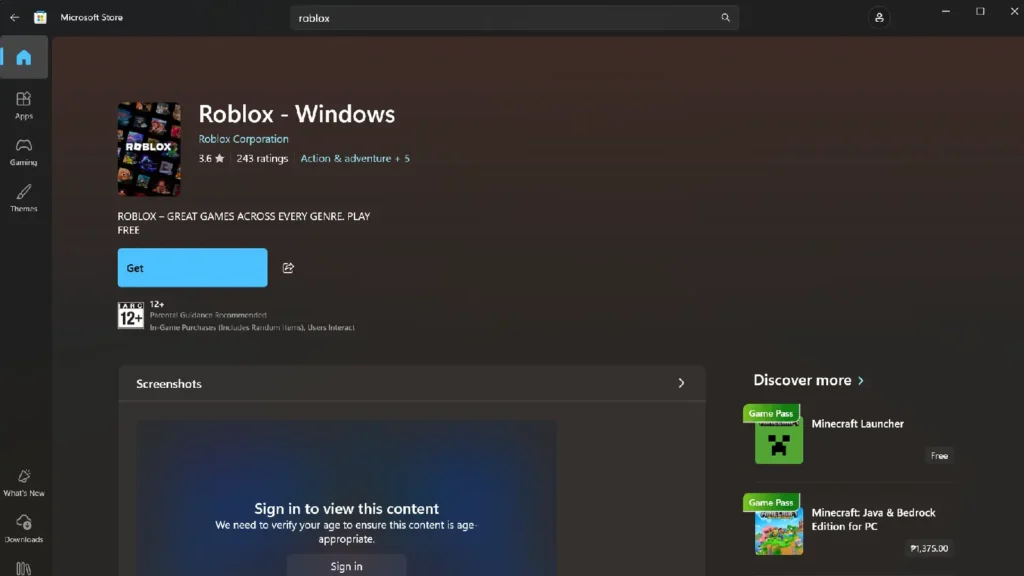
Task: Open the Themes section in sidebar
Action: click(x=24, y=198)
